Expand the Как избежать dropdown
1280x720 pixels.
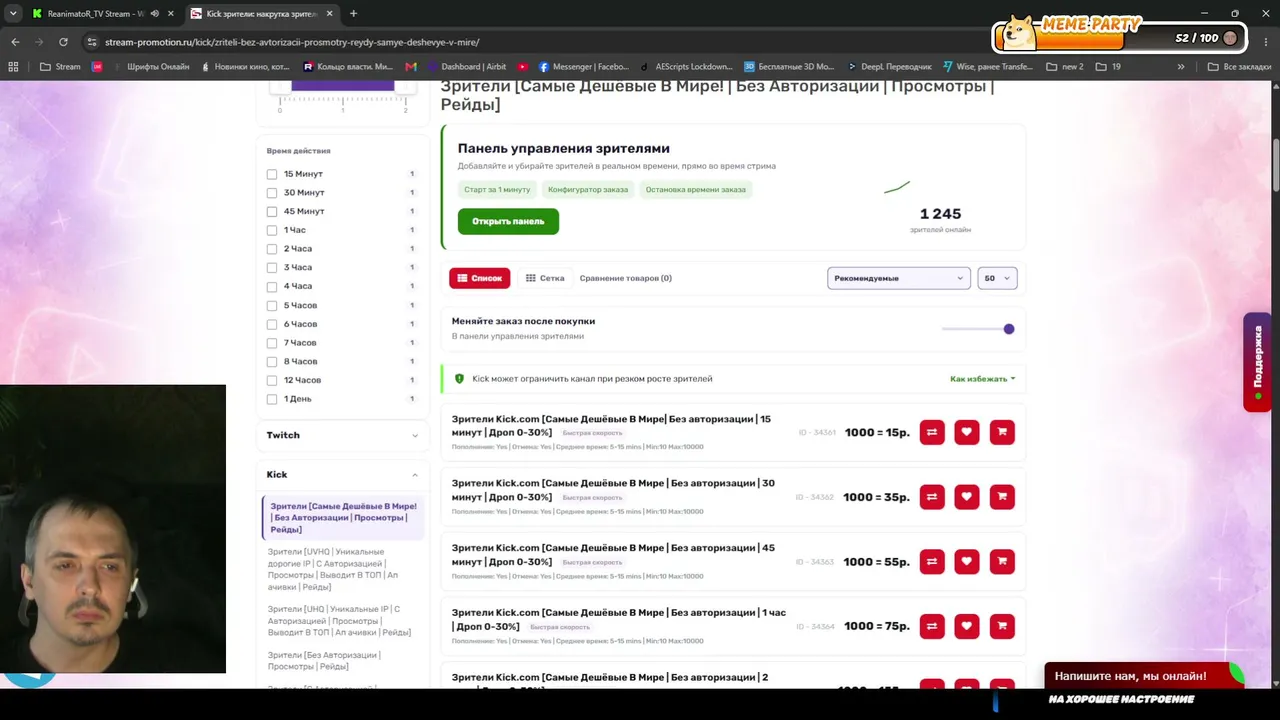[982, 379]
